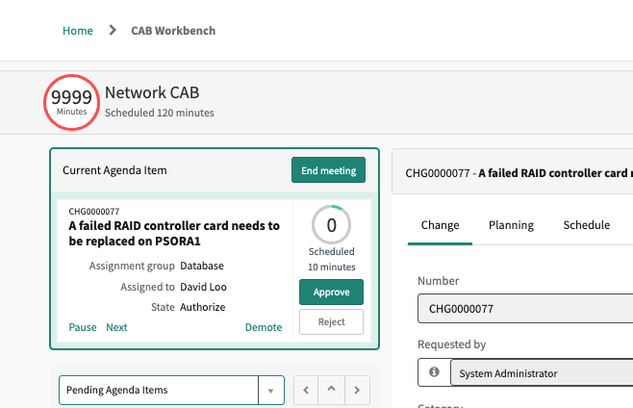This screenshot has height=408, width=633.
Task: Approve the current agenda item
Action: [x=331, y=292]
